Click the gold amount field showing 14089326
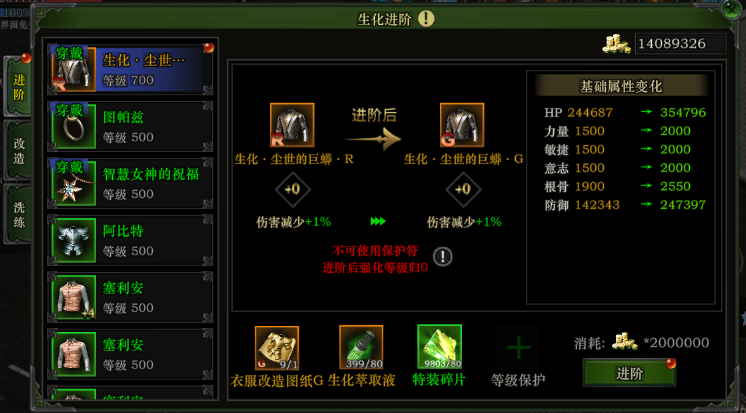The image size is (746, 413). point(680,44)
